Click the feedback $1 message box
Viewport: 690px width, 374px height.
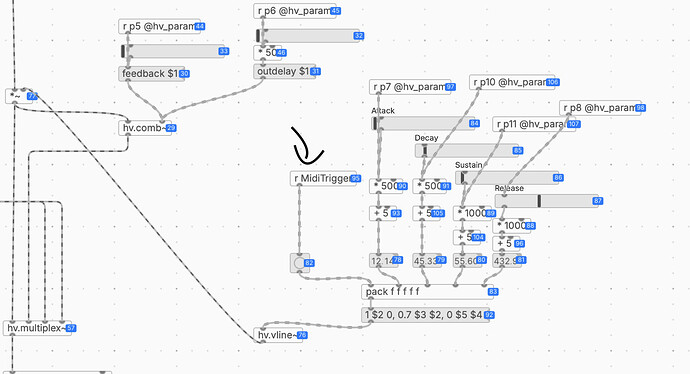(x=151, y=73)
